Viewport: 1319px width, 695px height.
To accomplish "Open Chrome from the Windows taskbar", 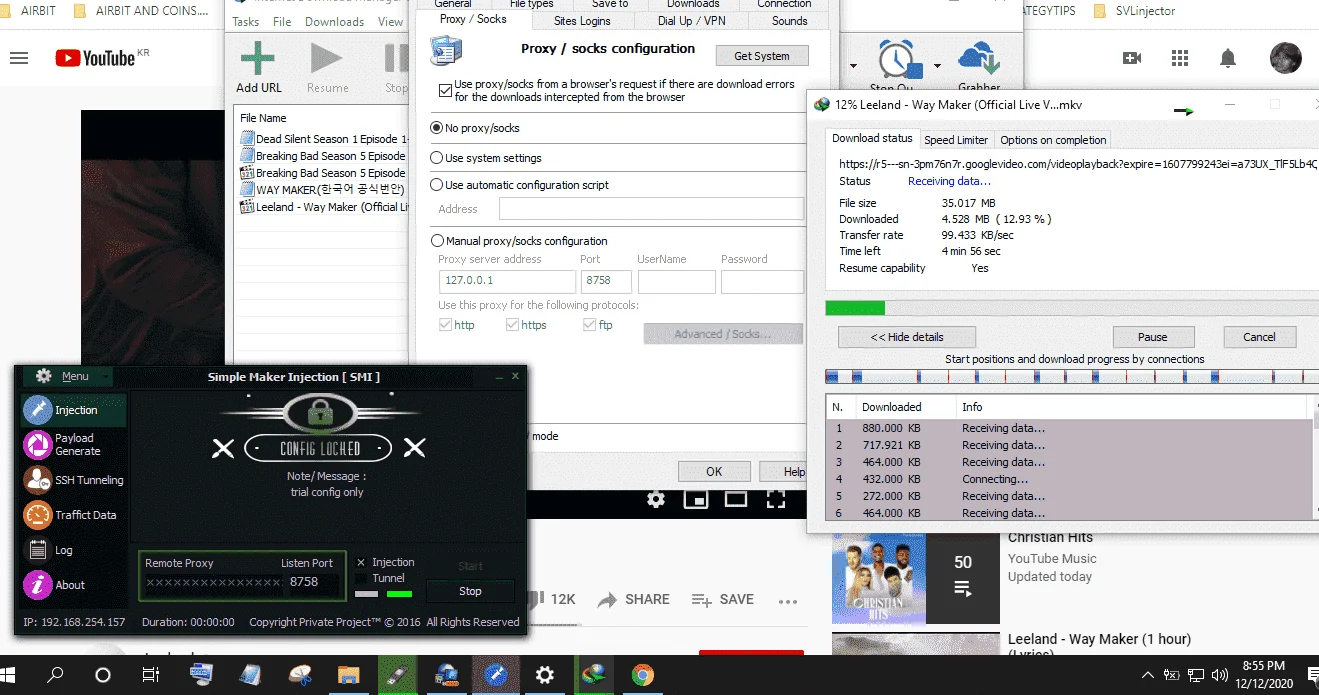I will 642,675.
